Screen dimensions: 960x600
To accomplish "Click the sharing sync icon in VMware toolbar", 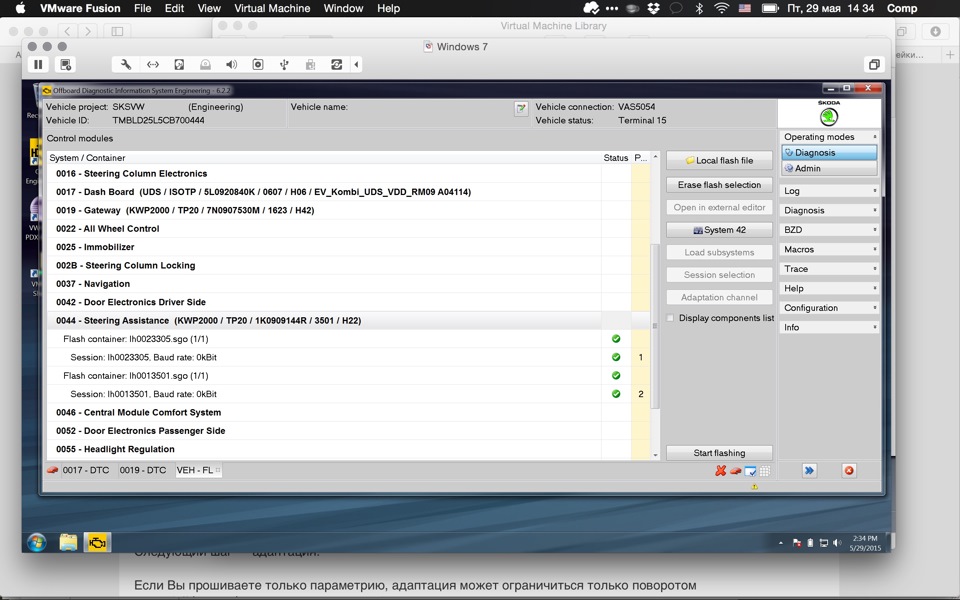I will click(337, 64).
